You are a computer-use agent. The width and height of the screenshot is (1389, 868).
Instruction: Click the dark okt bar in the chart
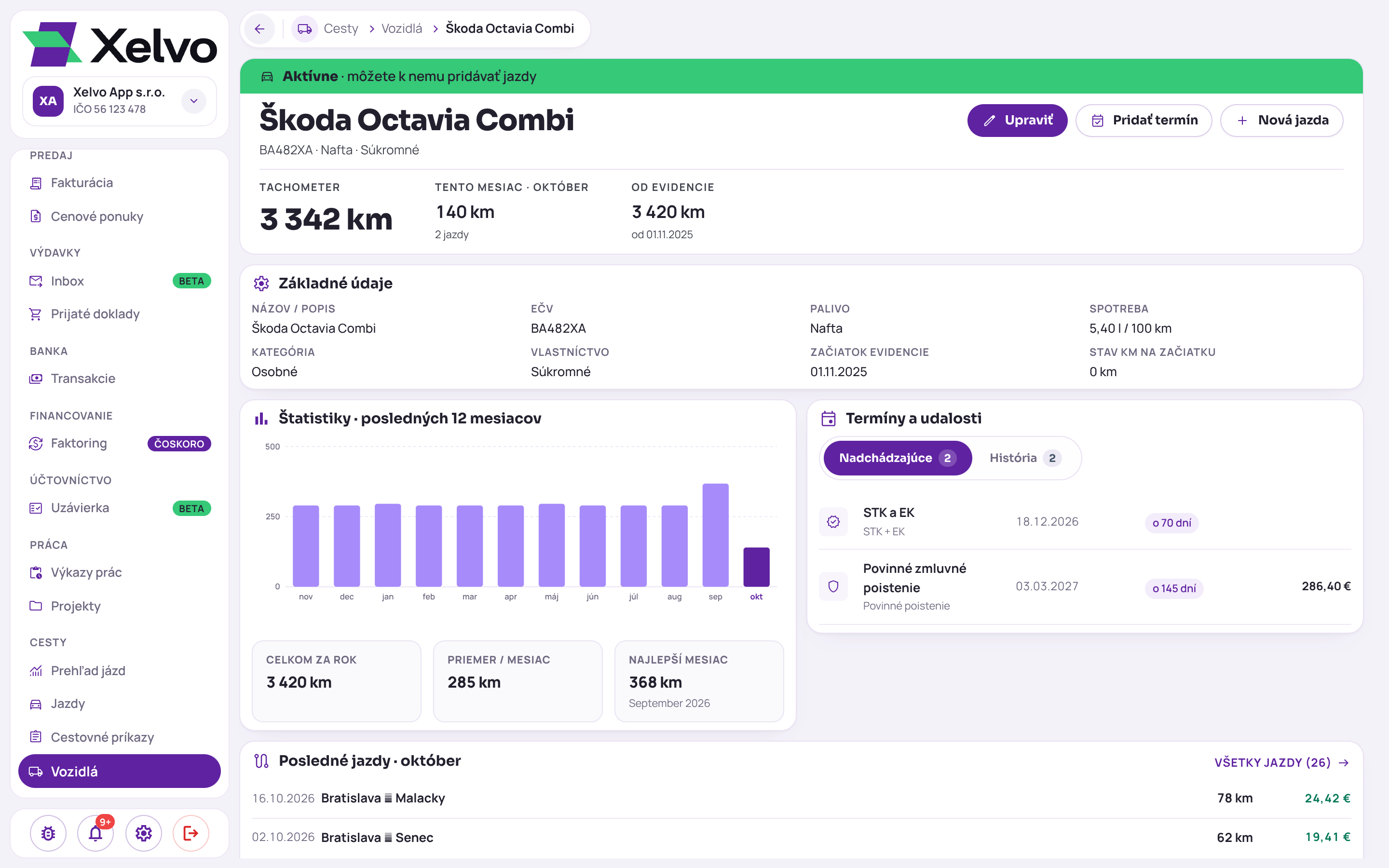coord(757,567)
